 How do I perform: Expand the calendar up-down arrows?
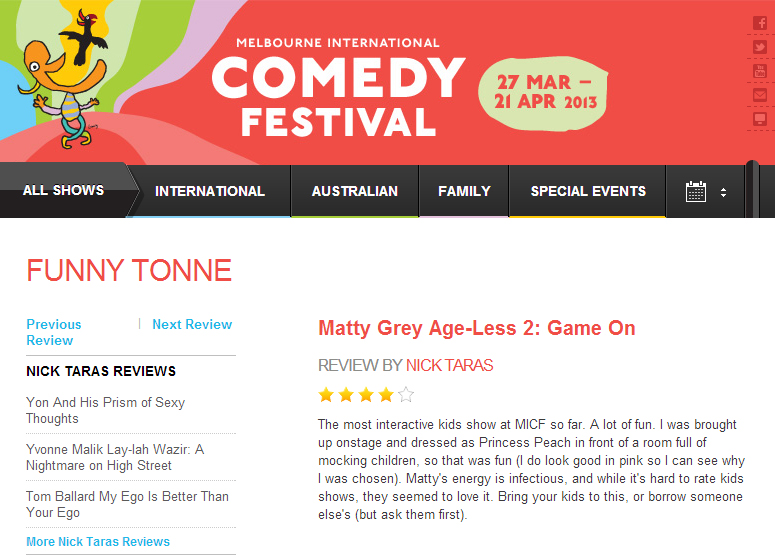(723, 192)
